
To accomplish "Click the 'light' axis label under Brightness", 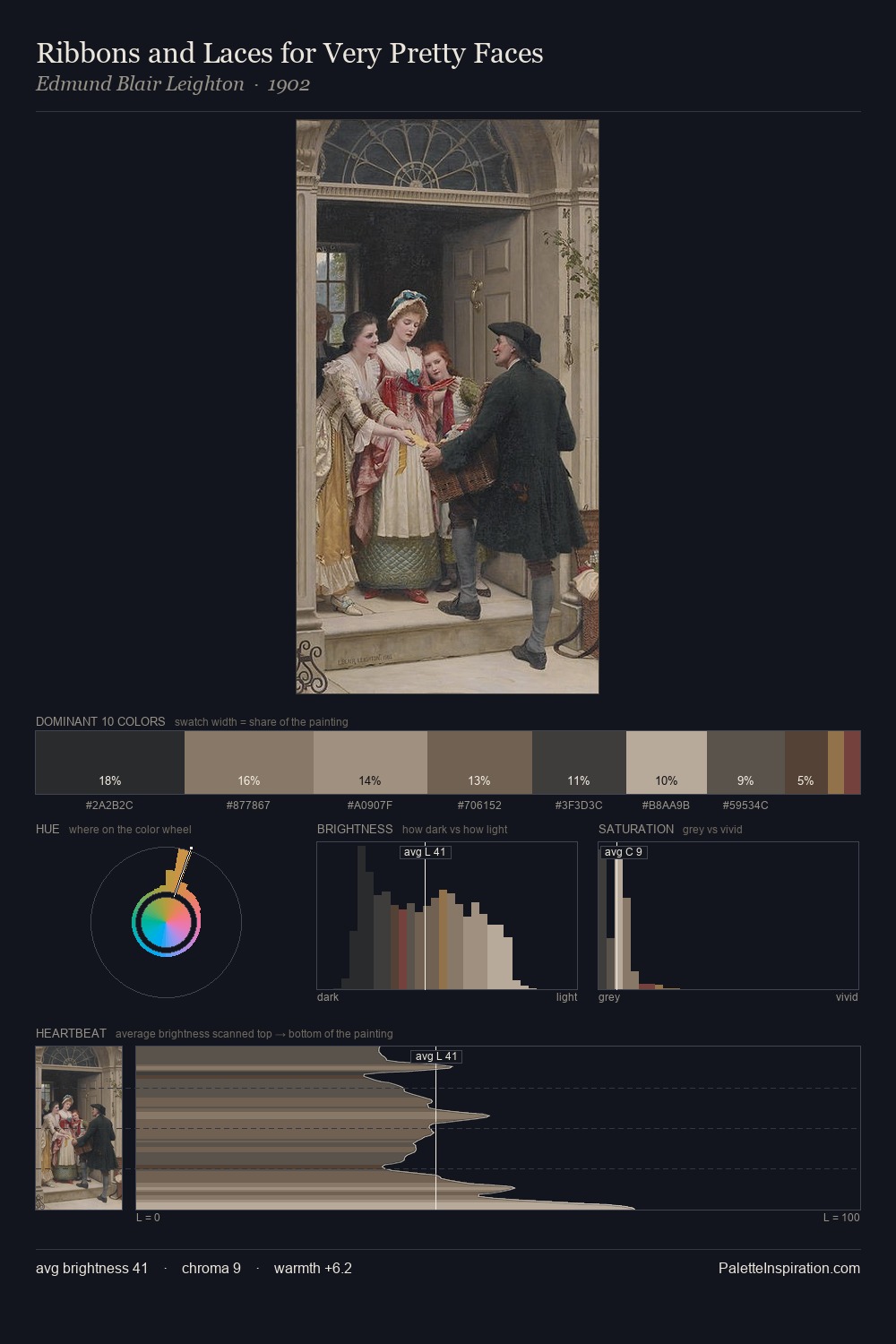I will 566,996.
